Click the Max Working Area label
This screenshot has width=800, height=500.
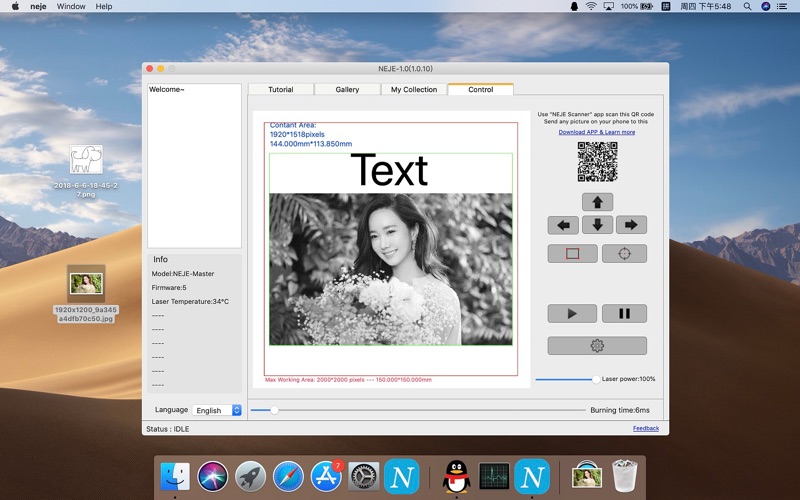click(x=348, y=380)
